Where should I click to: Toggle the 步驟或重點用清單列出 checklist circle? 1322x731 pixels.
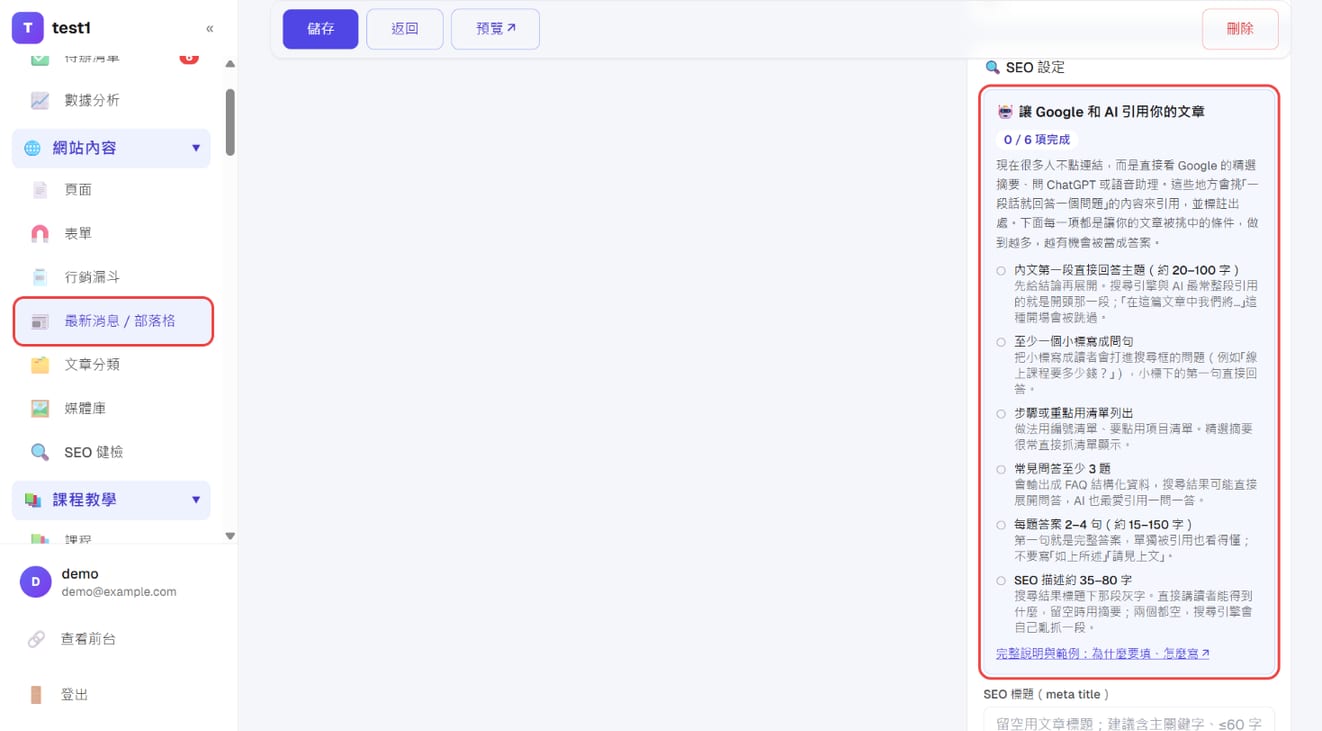pyautogui.click(x=1001, y=414)
